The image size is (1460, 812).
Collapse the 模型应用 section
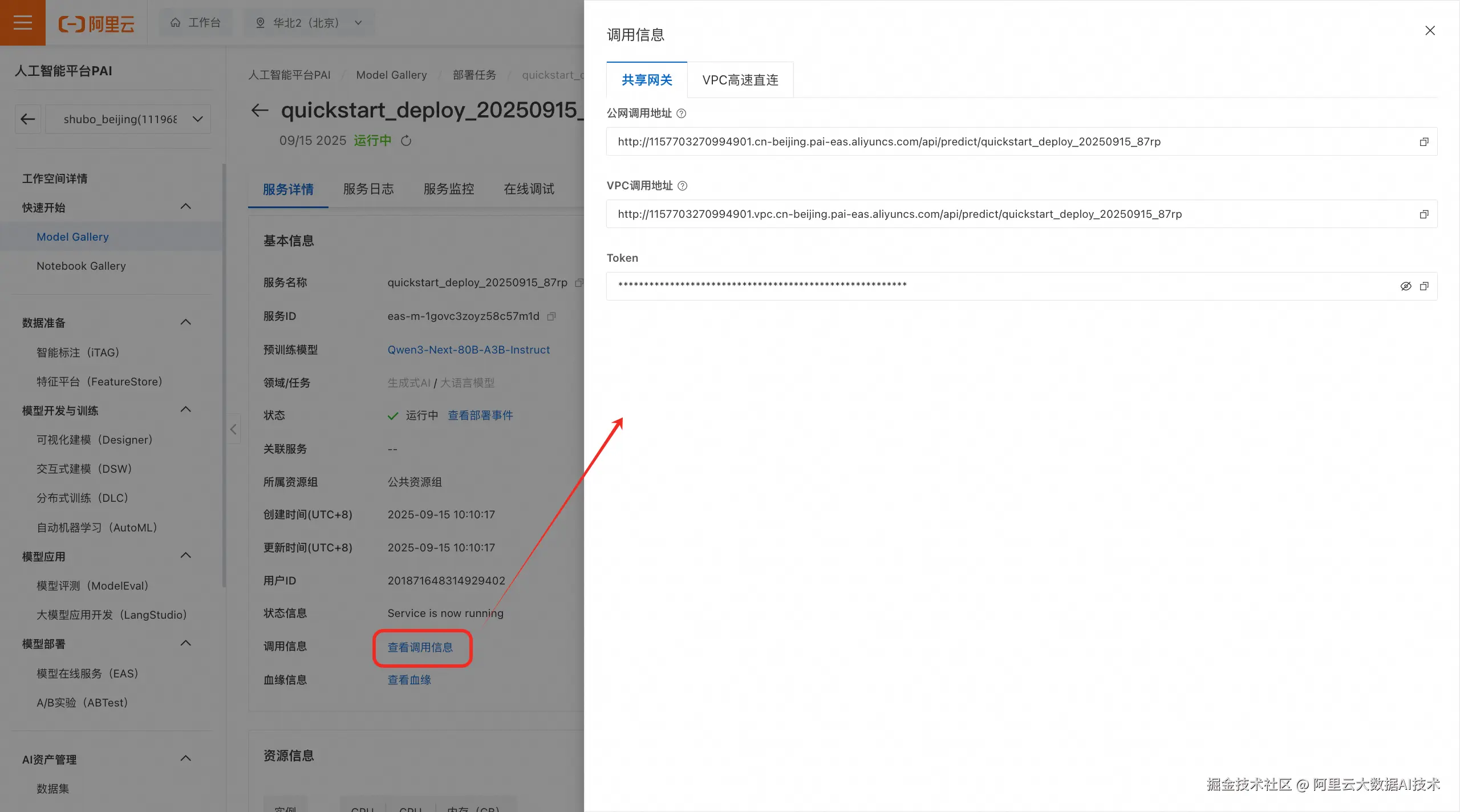pos(186,555)
